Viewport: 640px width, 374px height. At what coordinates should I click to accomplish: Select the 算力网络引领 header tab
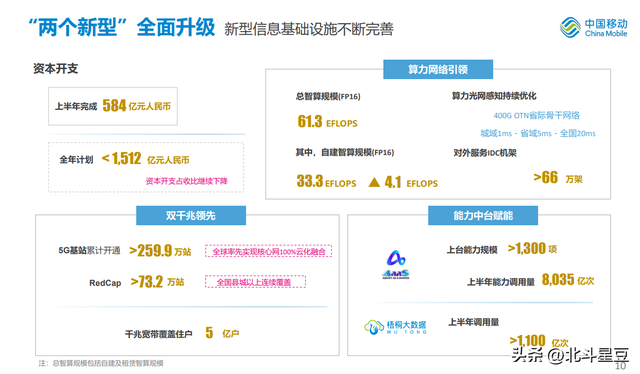point(438,69)
